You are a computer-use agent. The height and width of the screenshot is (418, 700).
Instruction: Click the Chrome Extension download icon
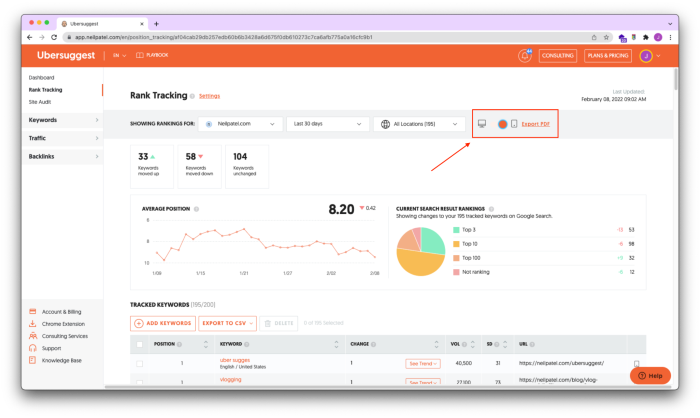point(33,324)
